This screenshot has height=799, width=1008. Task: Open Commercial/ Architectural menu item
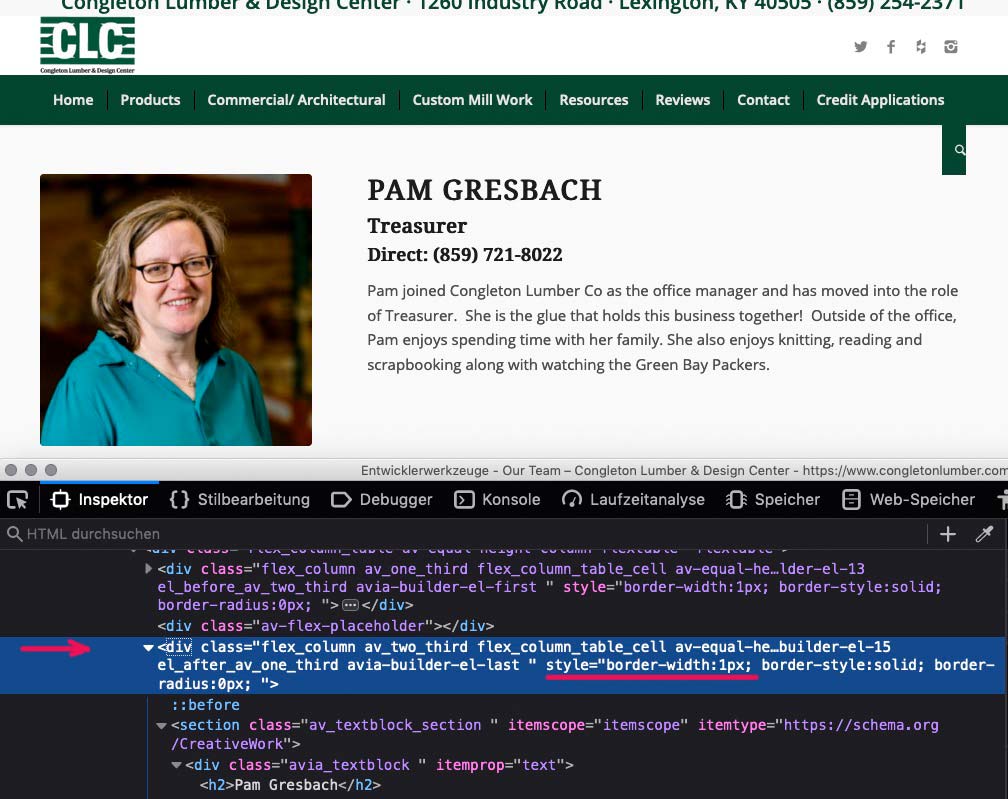pyautogui.click(x=296, y=100)
